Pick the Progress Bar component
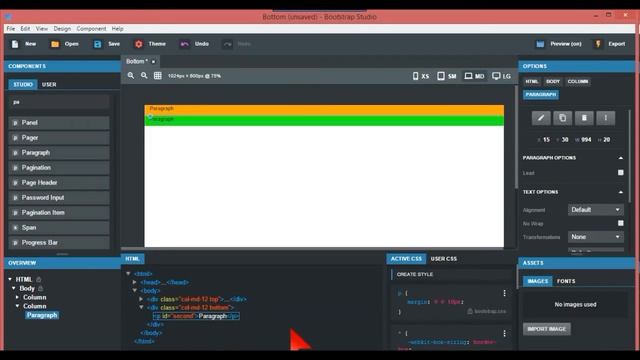 point(59,243)
